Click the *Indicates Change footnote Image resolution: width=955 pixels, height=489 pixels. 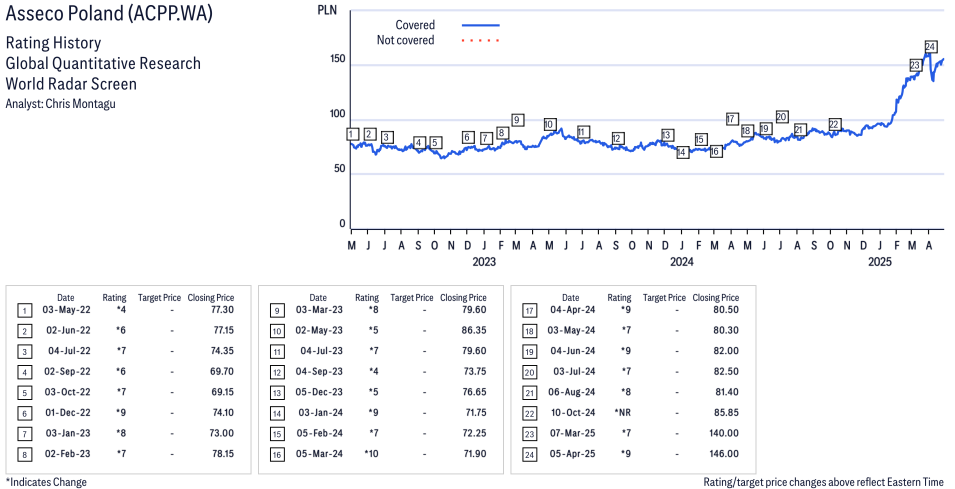click(x=46, y=482)
